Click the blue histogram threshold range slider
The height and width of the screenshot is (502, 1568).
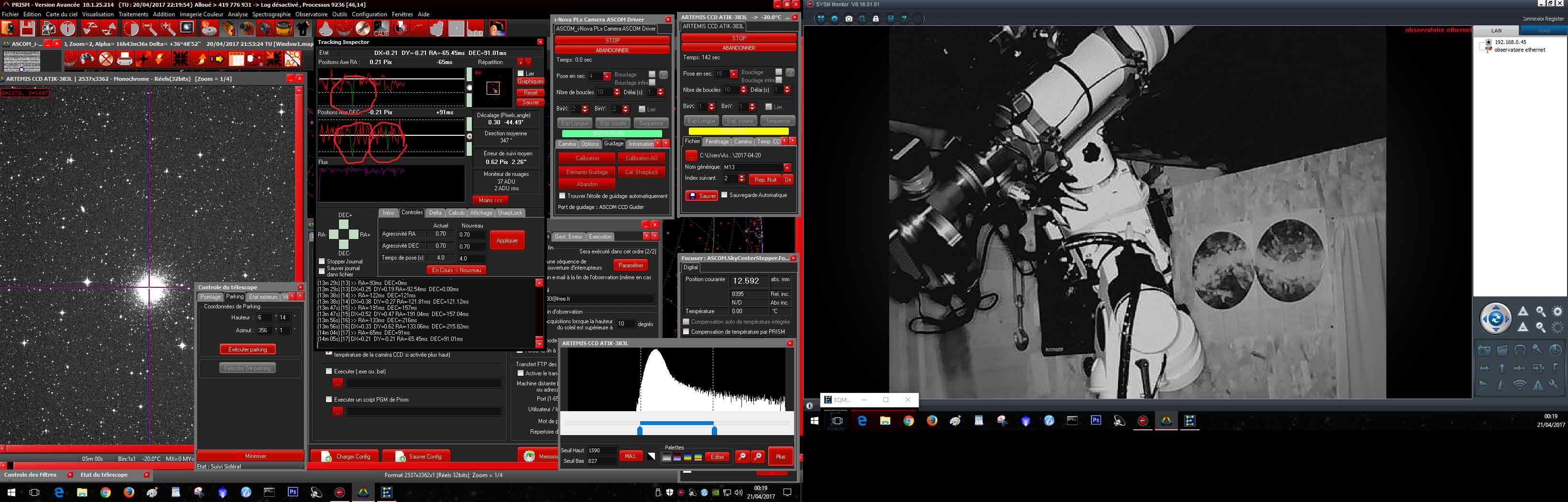pos(676,423)
